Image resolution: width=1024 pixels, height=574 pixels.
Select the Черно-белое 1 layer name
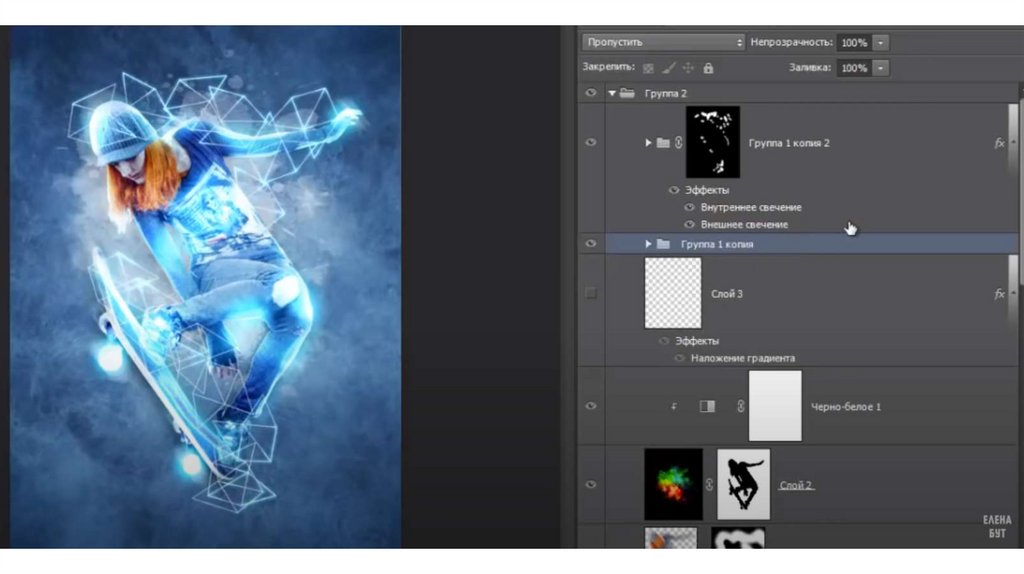click(x=846, y=407)
